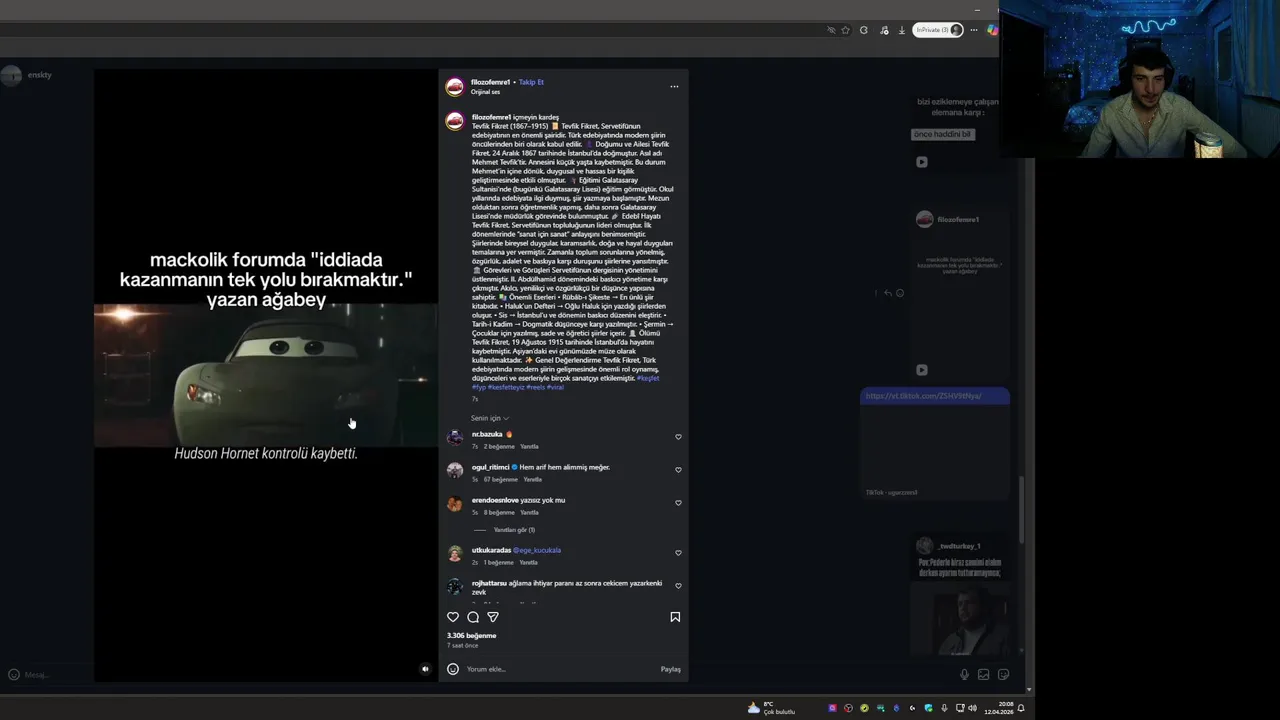Focus the Yorum ekle comment field
1280x720 pixels.
560,669
